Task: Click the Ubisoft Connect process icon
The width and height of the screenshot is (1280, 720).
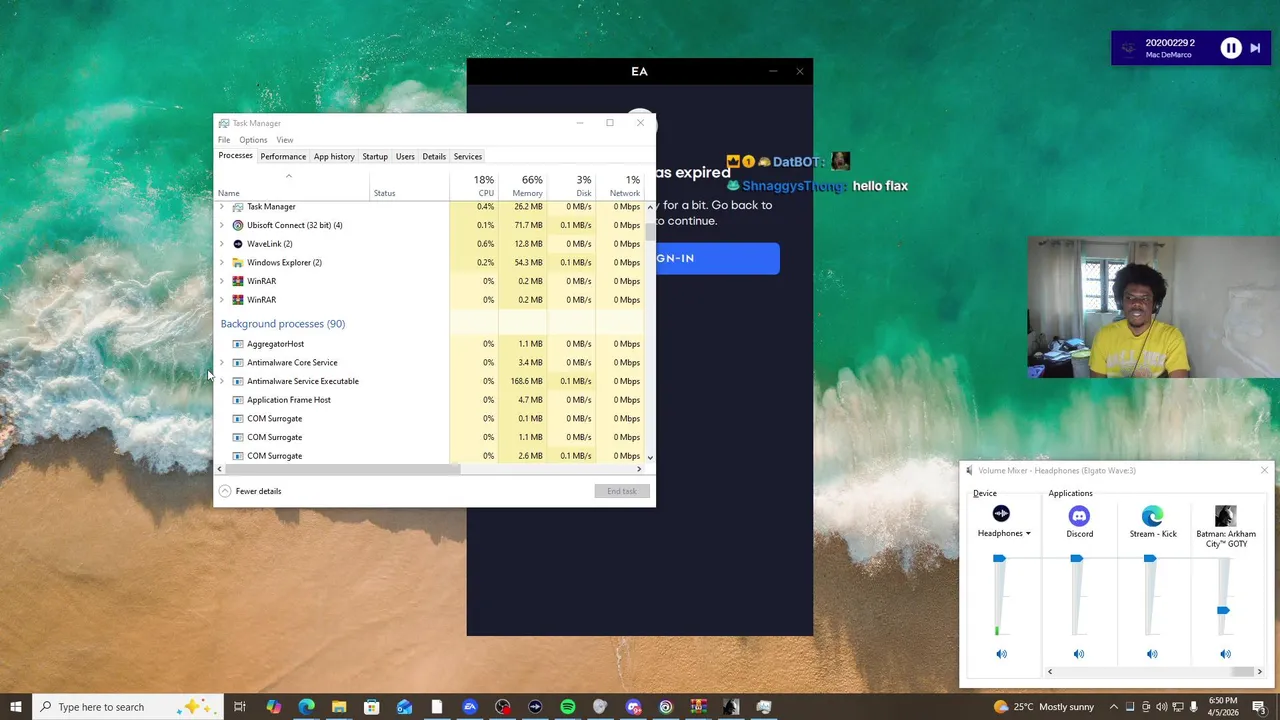Action: click(237, 225)
